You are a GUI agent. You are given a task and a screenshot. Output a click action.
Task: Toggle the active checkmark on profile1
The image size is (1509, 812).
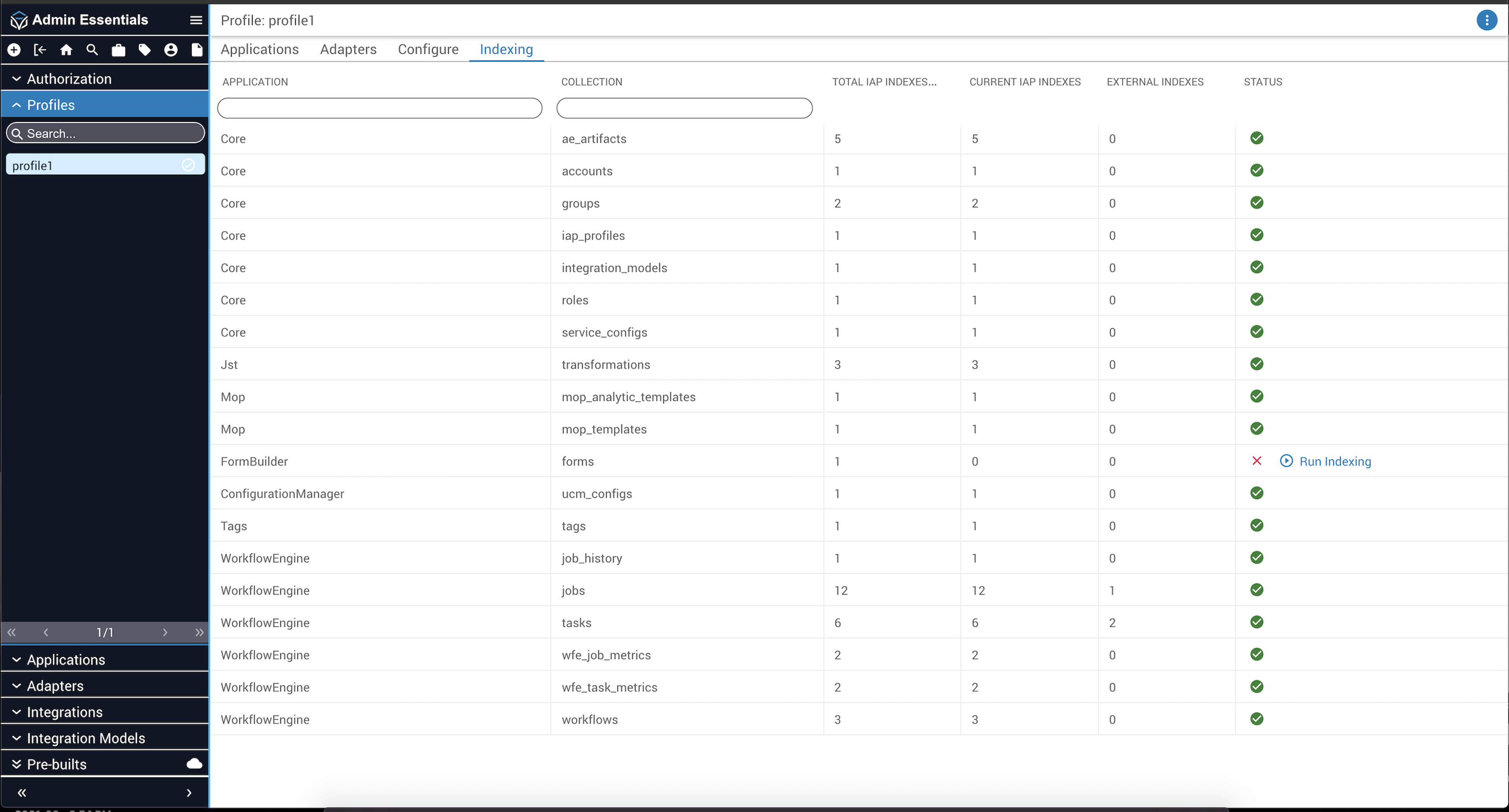point(188,165)
